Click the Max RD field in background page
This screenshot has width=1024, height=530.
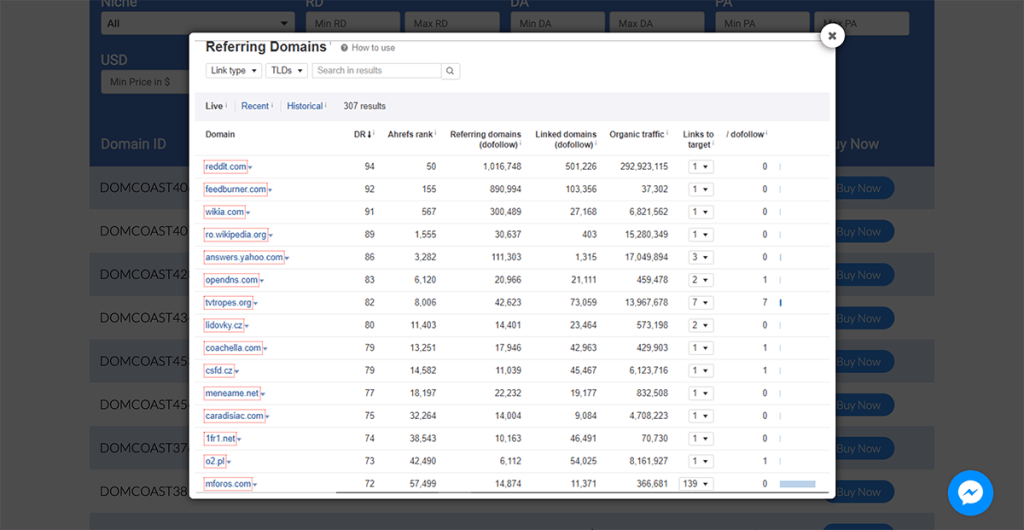[452, 23]
